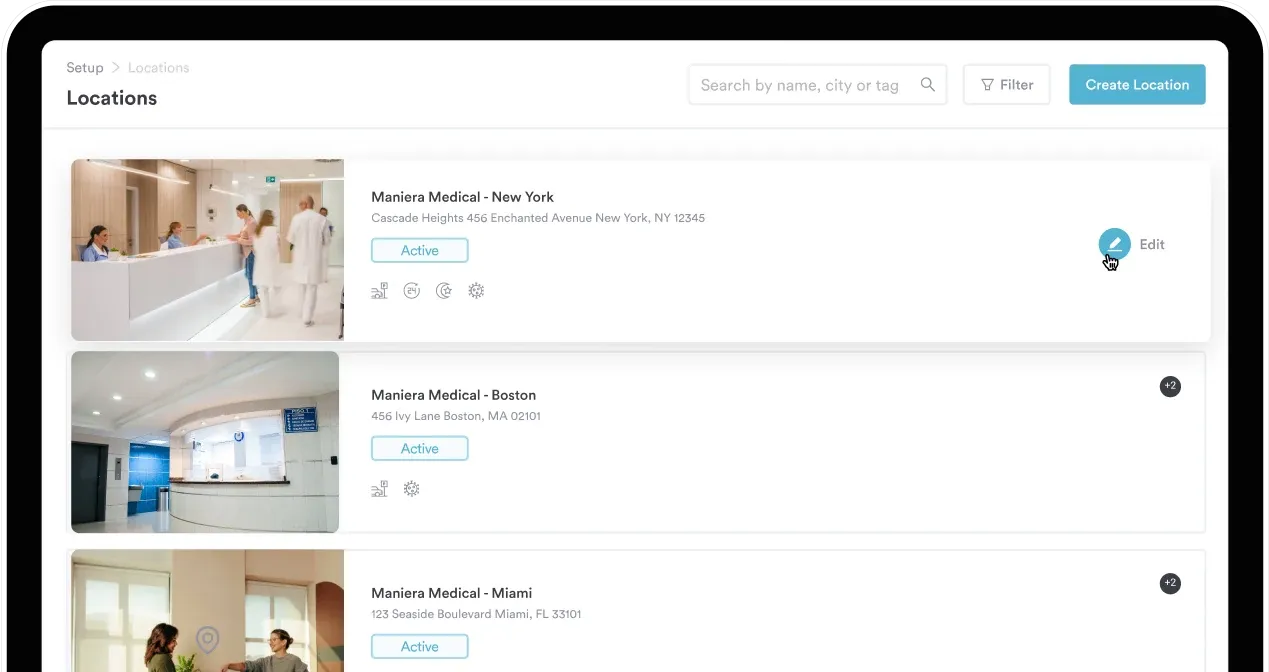Image resolution: width=1269 pixels, height=672 pixels.
Task: Expand the +2 badge on Boston row
Action: click(1170, 386)
